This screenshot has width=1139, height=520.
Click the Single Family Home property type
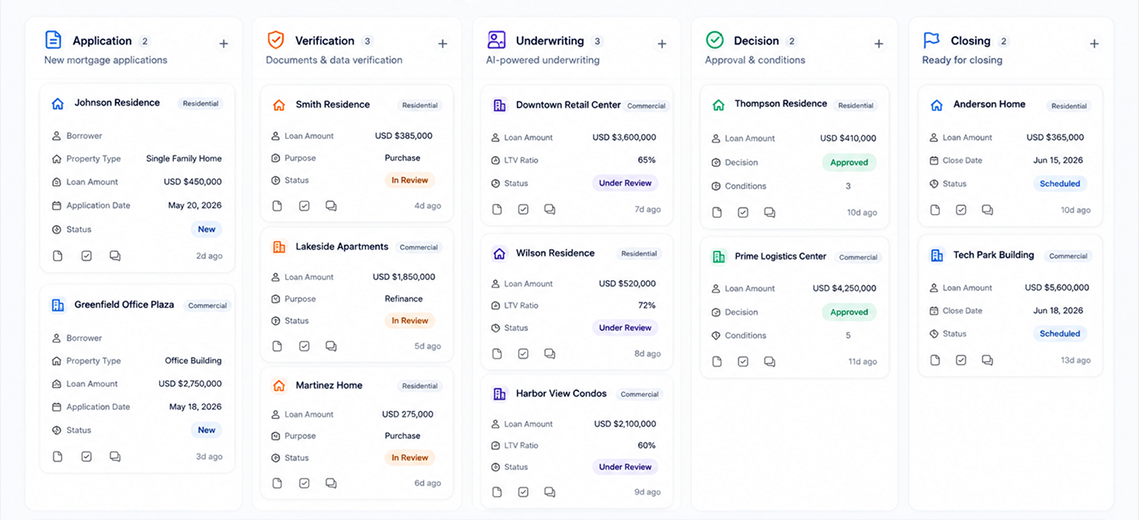point(184,158)
